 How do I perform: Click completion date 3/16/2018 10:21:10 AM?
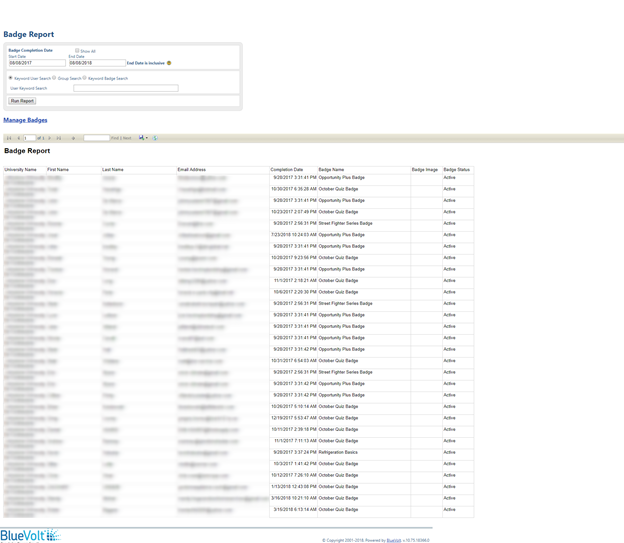tap(294, 498)
